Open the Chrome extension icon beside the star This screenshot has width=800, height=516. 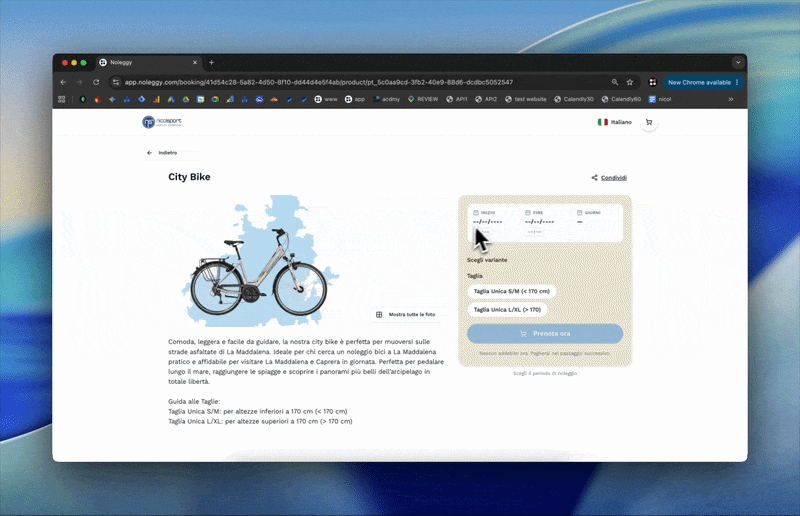coord(653,82)
